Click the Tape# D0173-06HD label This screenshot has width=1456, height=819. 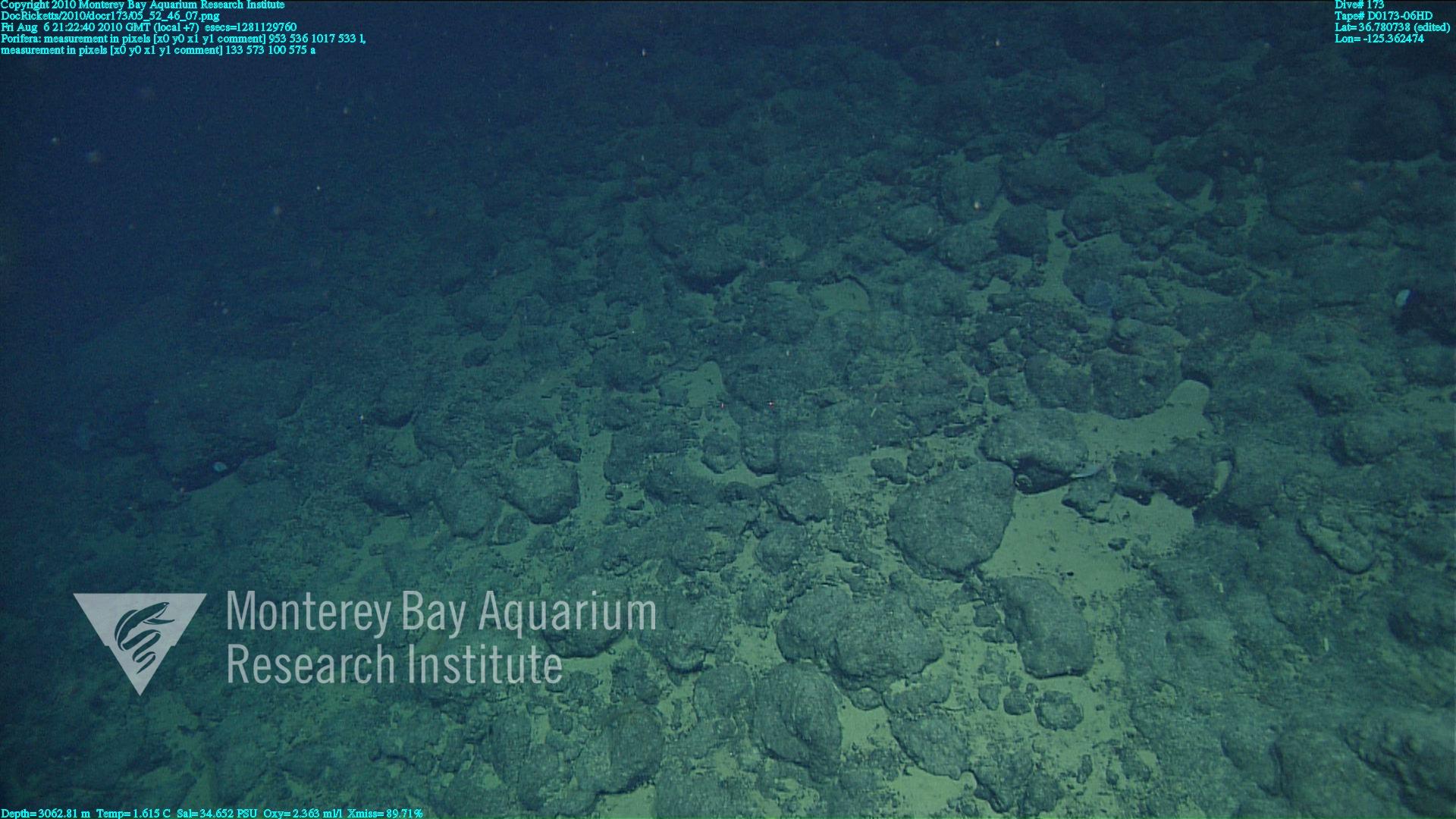pos(1383,16)
